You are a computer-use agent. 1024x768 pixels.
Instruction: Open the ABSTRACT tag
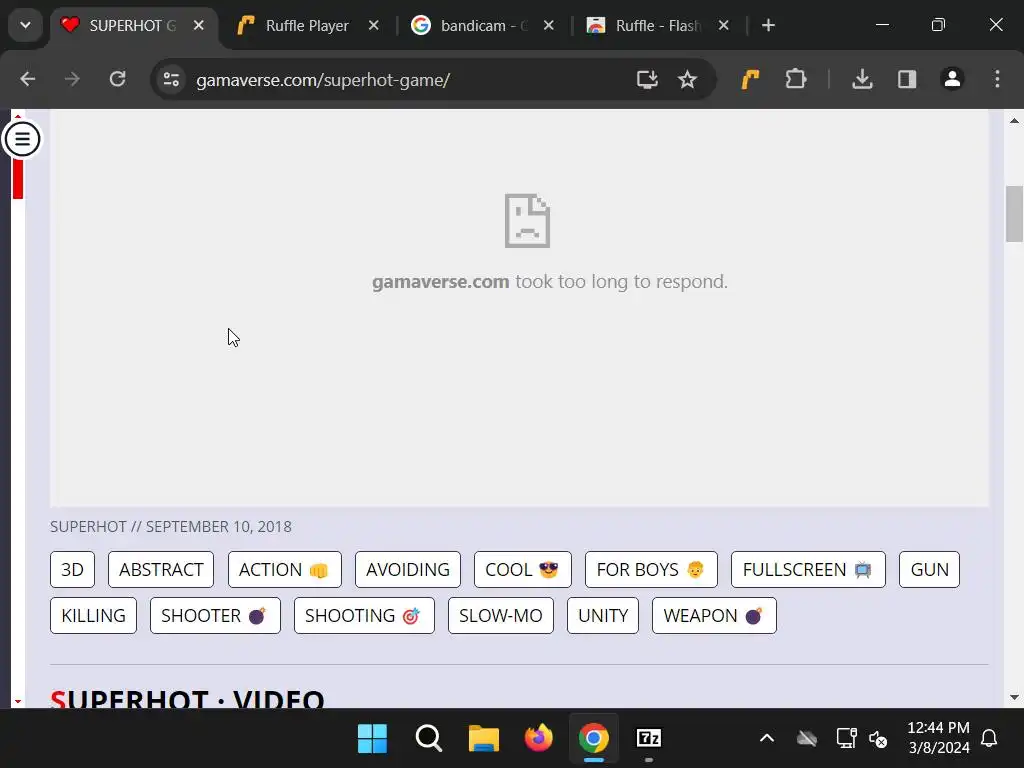161,569
